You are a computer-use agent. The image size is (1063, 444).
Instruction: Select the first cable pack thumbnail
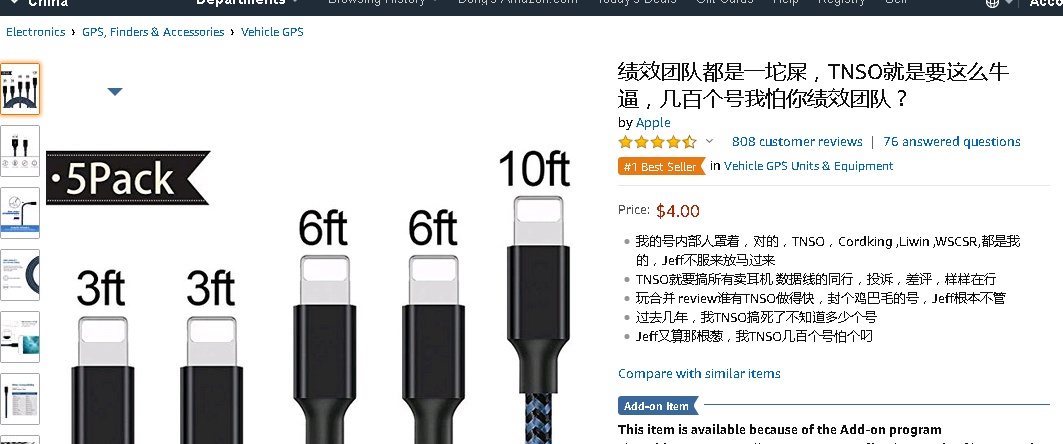coord(20,89)
